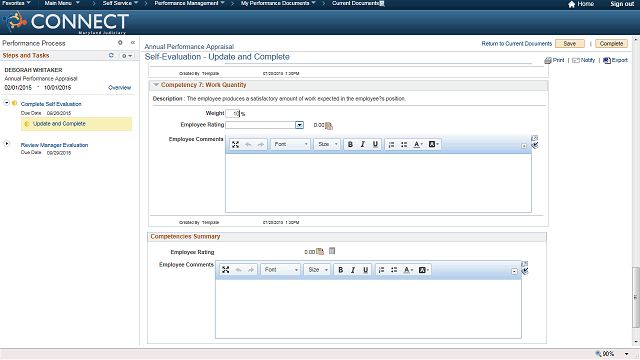Click Bold in Competency 7 comments editor
Screen dimensions: 640x360
pyautogui.click(x=350, y=144)
